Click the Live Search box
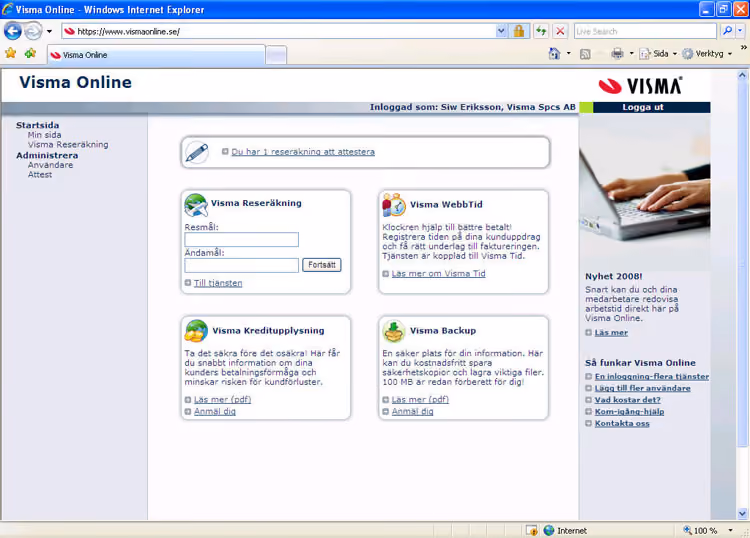This screenshot has height=538, width=750. coord(645,32)
